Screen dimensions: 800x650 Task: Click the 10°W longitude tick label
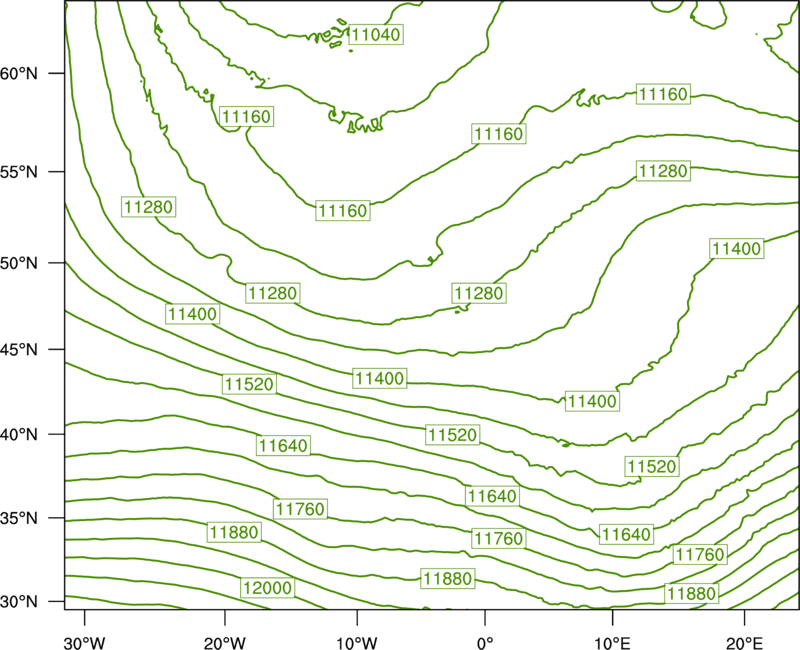(x=356, y=642)
